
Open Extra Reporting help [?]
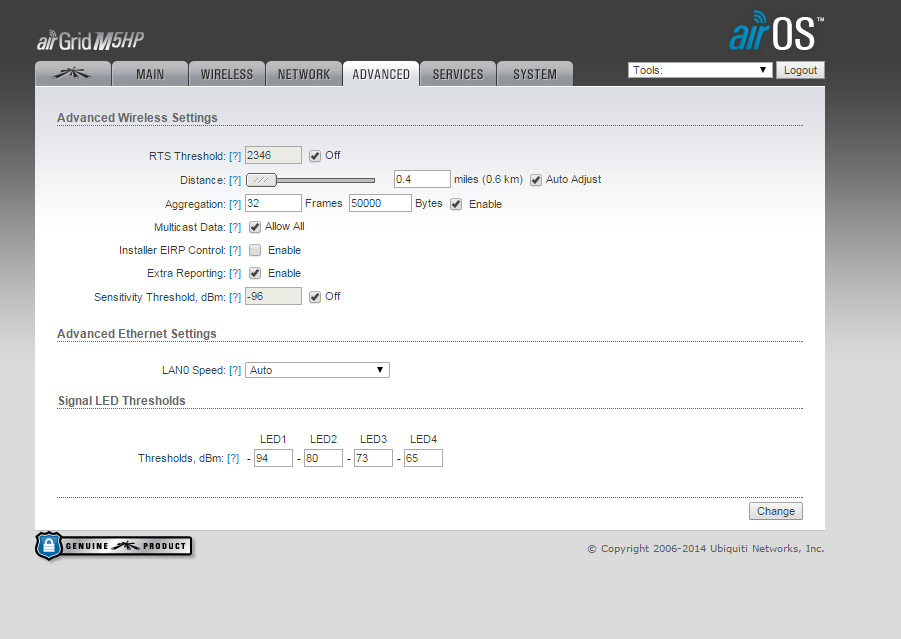click(235, 274)
